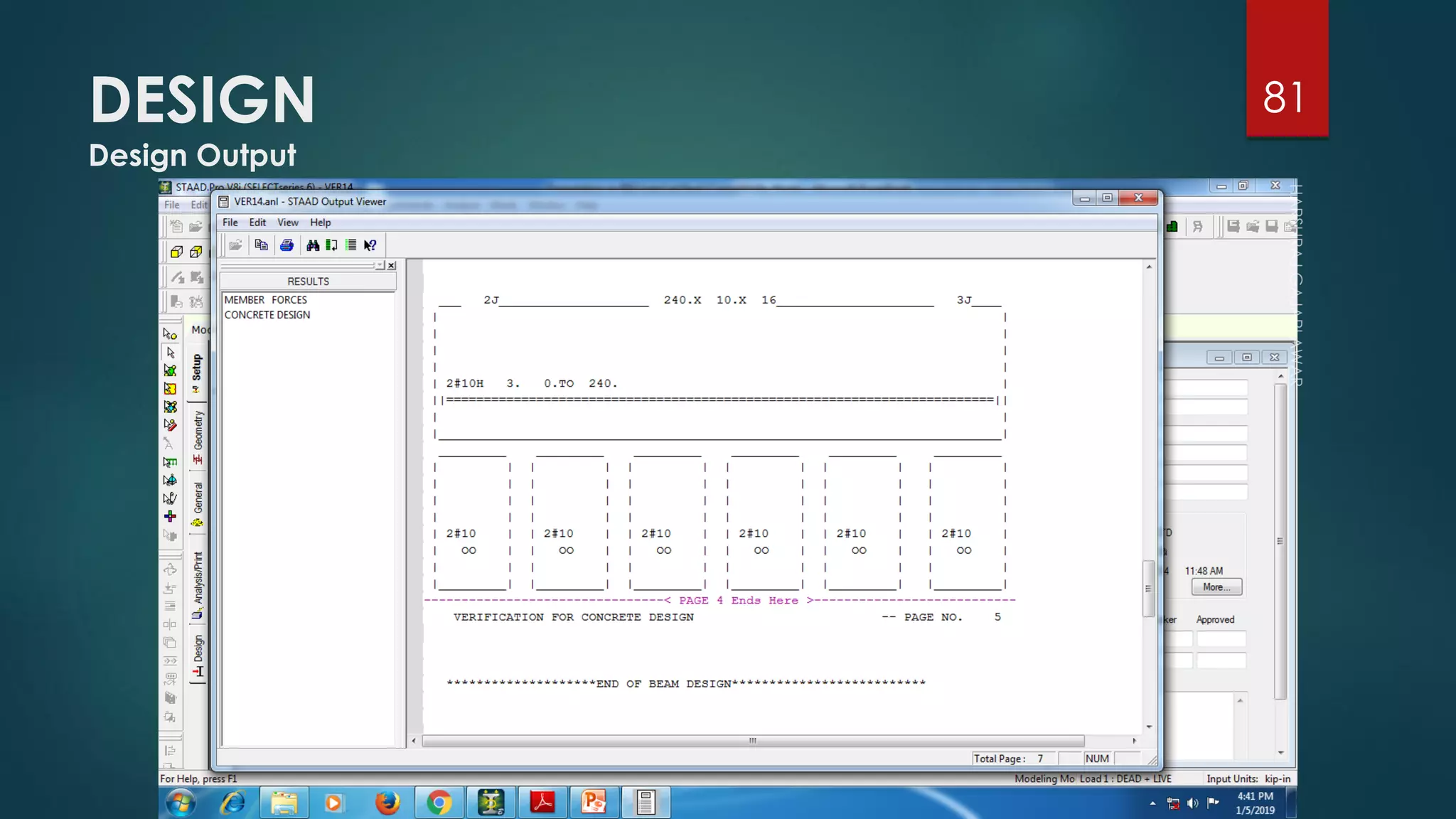Open the results pane dropdown arrow
The width and height of the screenshot is (1456, 819).
pyautogui.click(x=380, y=265)
